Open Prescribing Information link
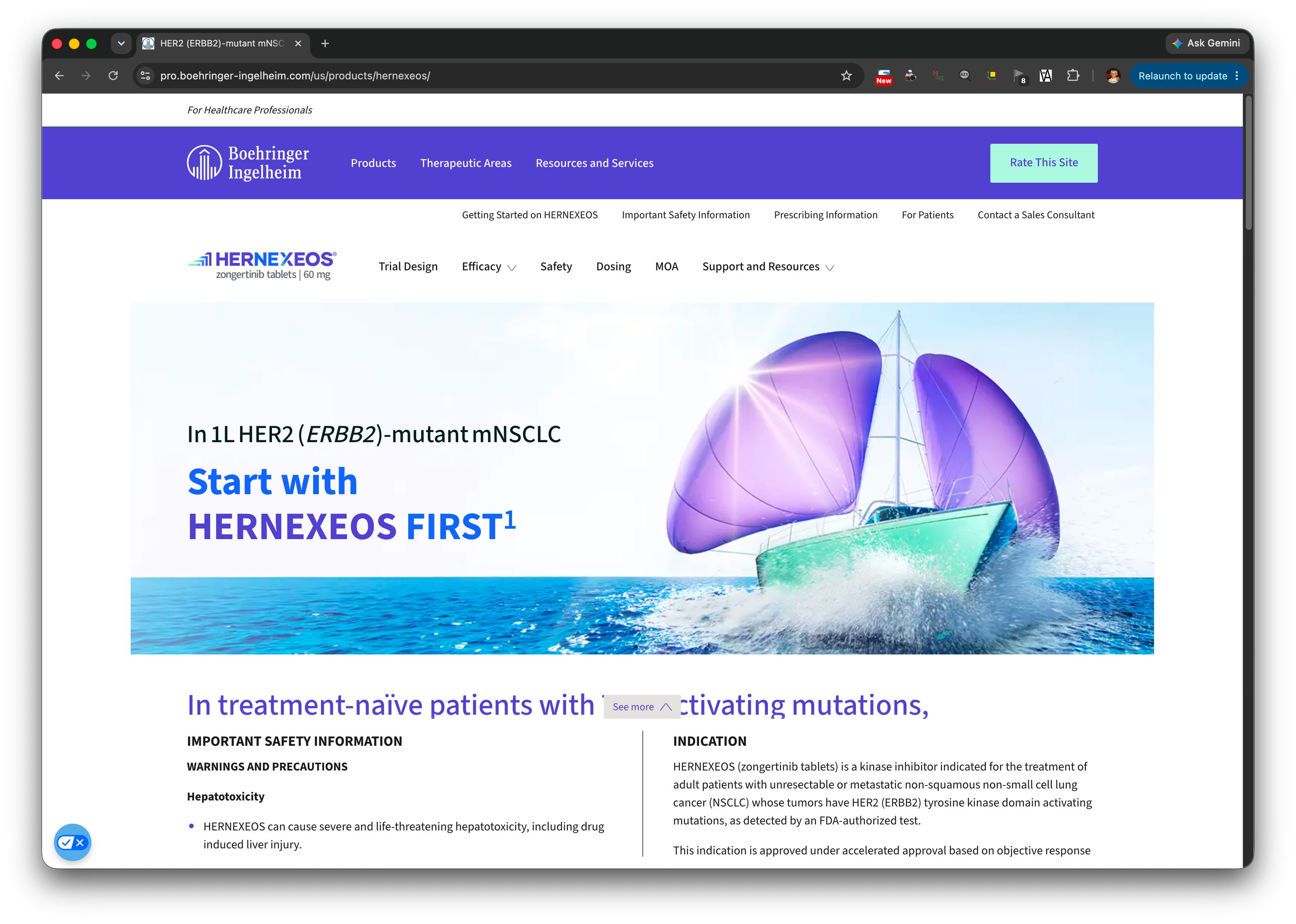 pyautogui.click(x=826, y=215)
